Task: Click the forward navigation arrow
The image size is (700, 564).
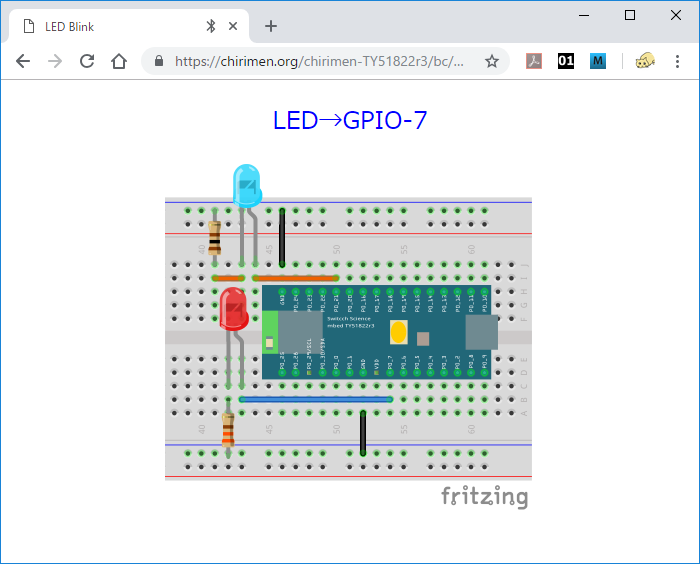Action: pyautogui.click(x=55, y=61)
